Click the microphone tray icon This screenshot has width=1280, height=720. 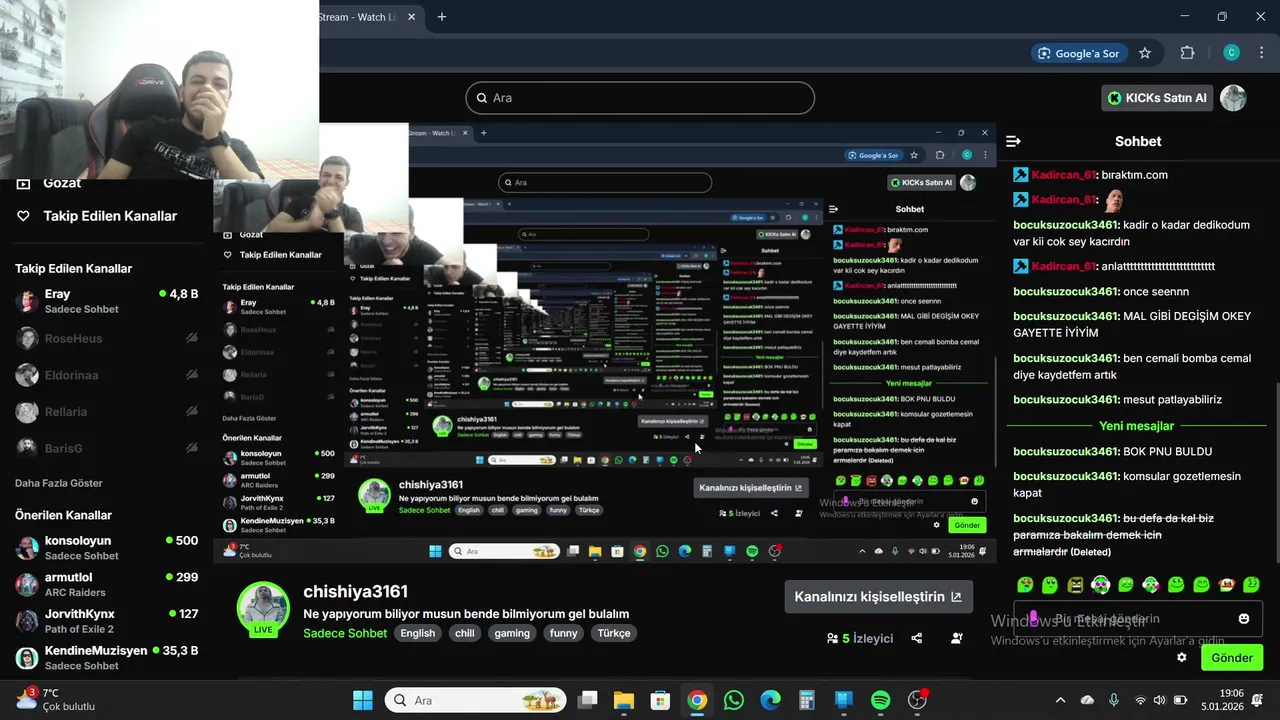pyautogui.click(x=1113, y=700)
